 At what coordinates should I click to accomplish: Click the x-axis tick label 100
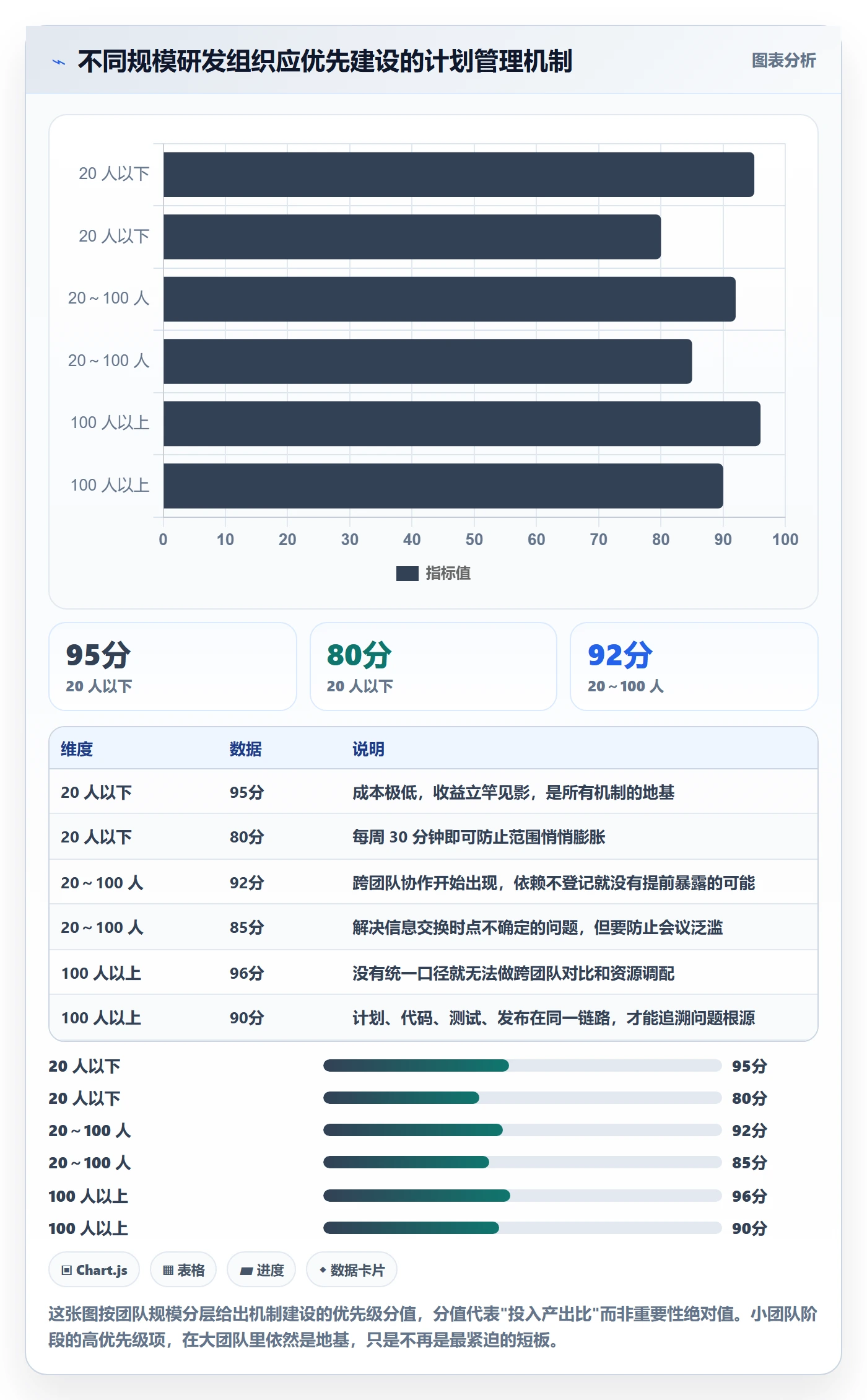coord(785,540)
